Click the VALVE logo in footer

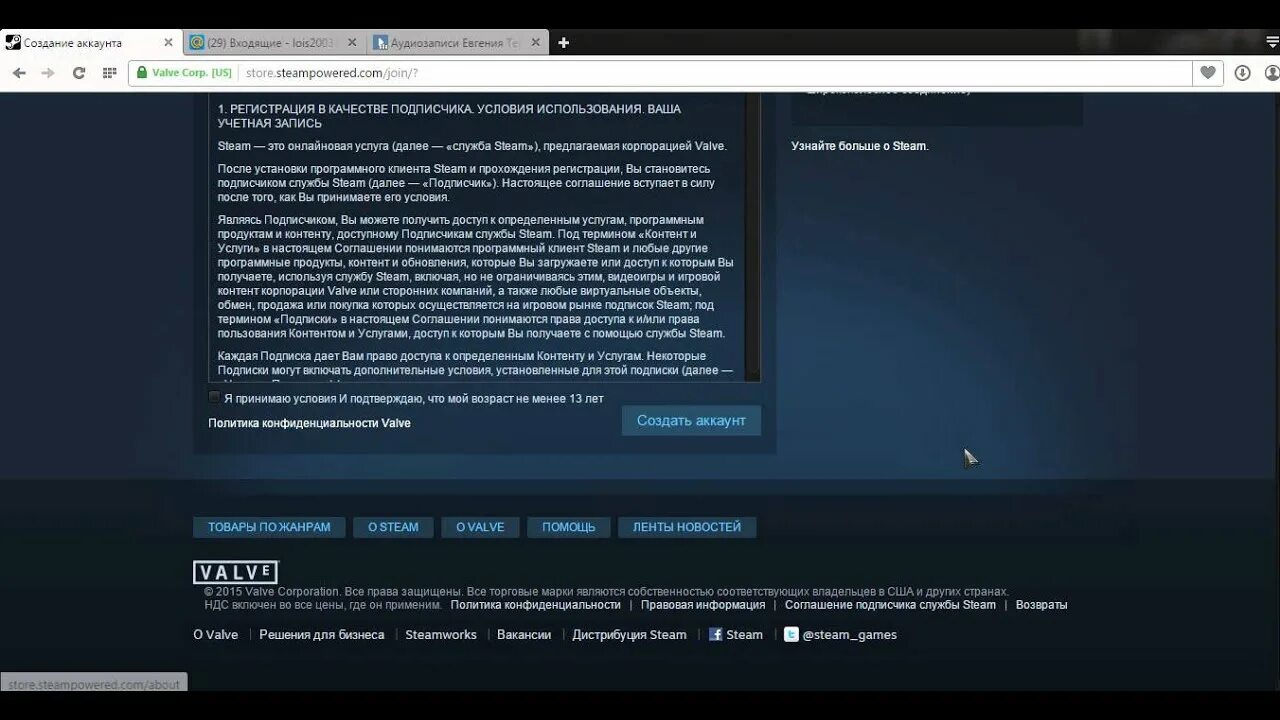(x=235, y=572)
